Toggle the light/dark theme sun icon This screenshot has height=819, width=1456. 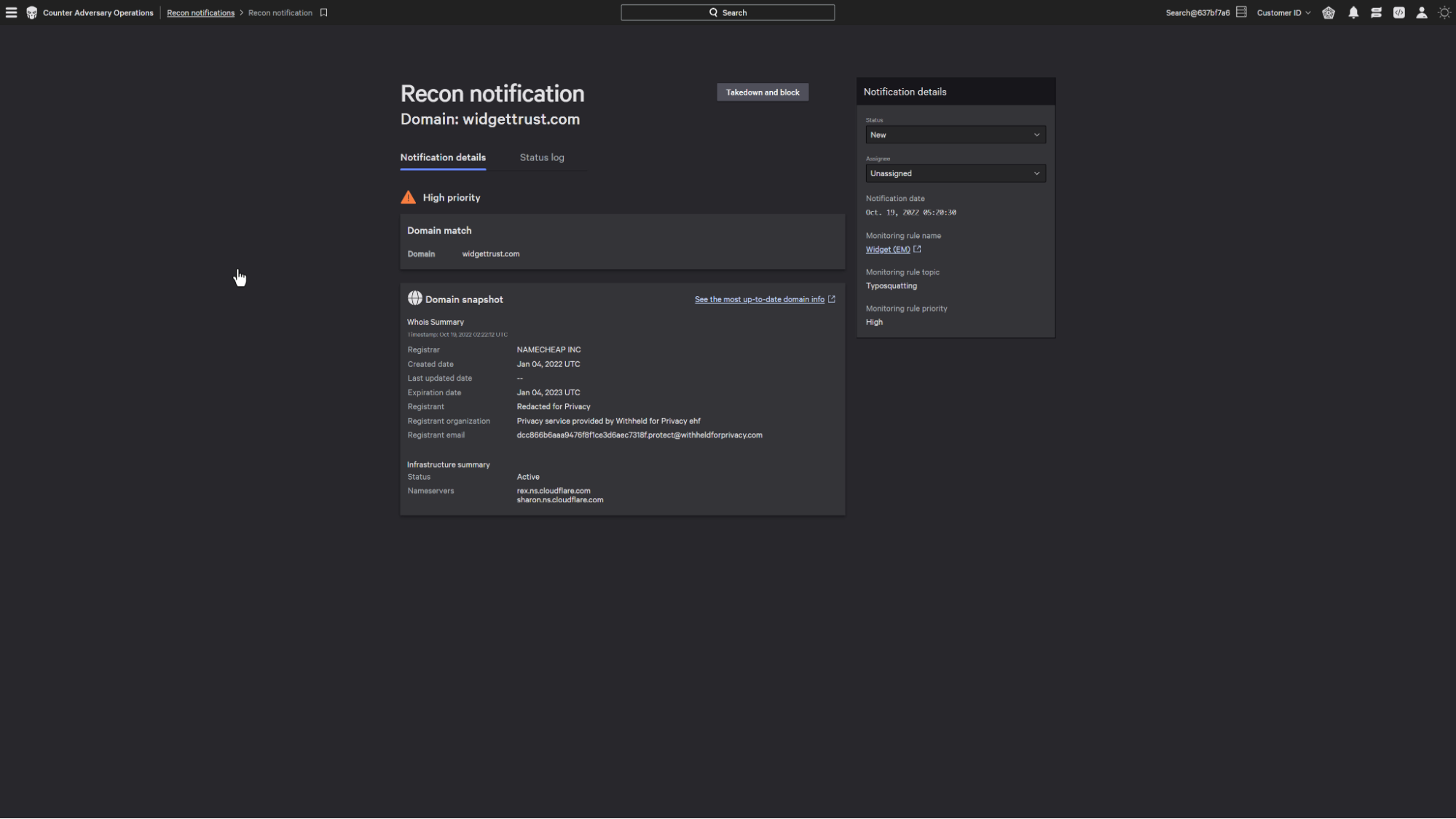point(1444,12)
